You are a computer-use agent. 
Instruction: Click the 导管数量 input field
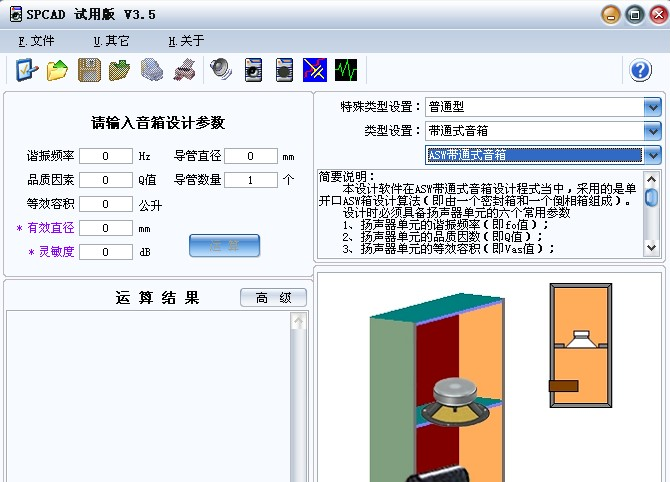tap(251, 180)
